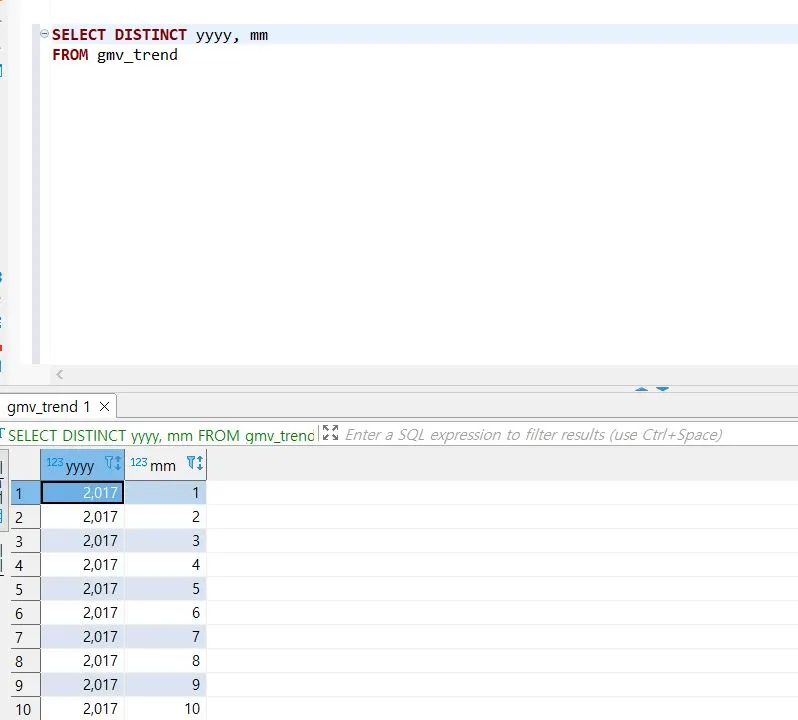Select row number 10 header
Image resolution: width=798 pixels, height=720 pixels.
tap(25, 709)
